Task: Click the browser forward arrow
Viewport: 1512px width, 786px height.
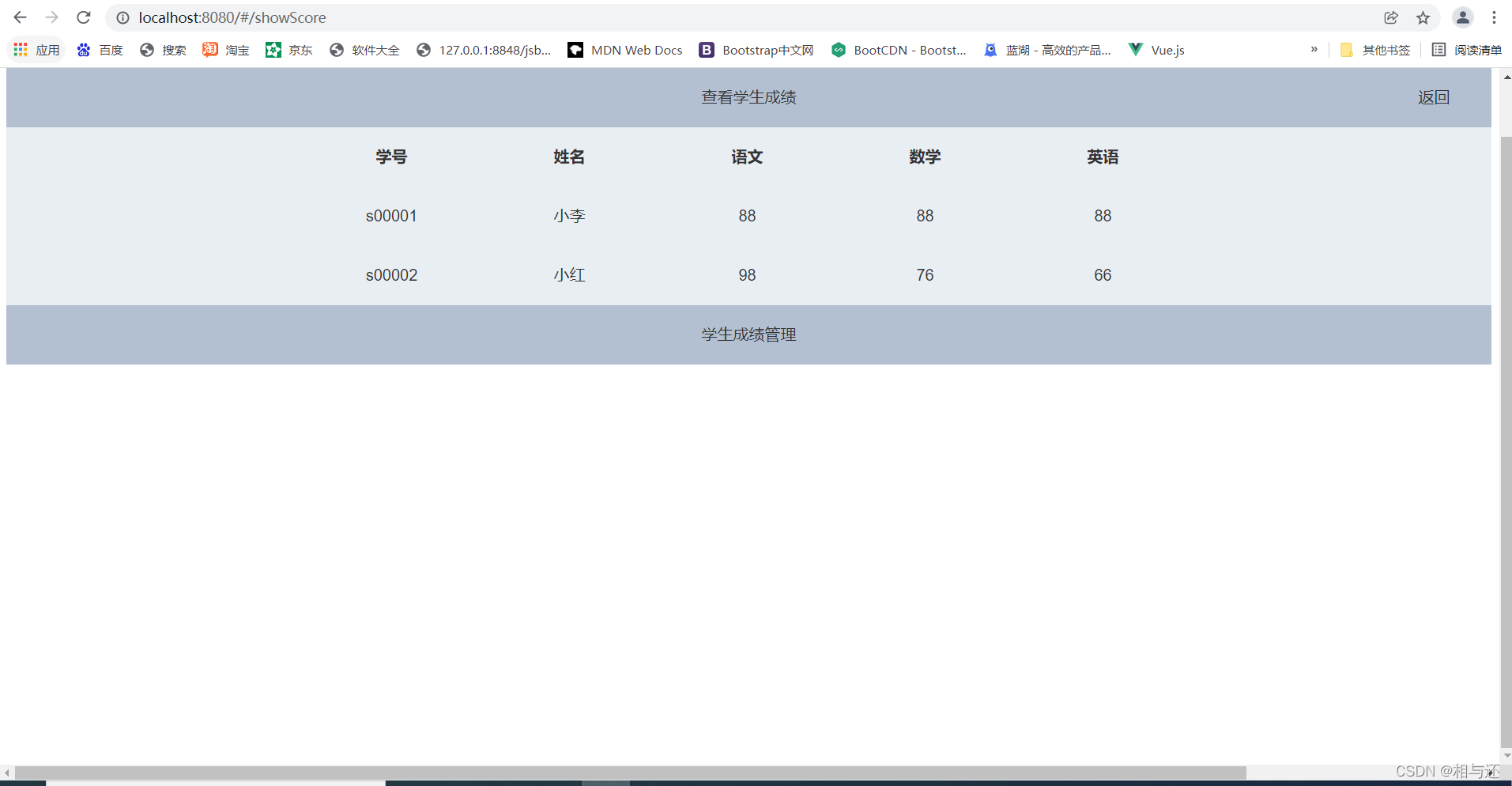Action: click(x=52, y=17)
